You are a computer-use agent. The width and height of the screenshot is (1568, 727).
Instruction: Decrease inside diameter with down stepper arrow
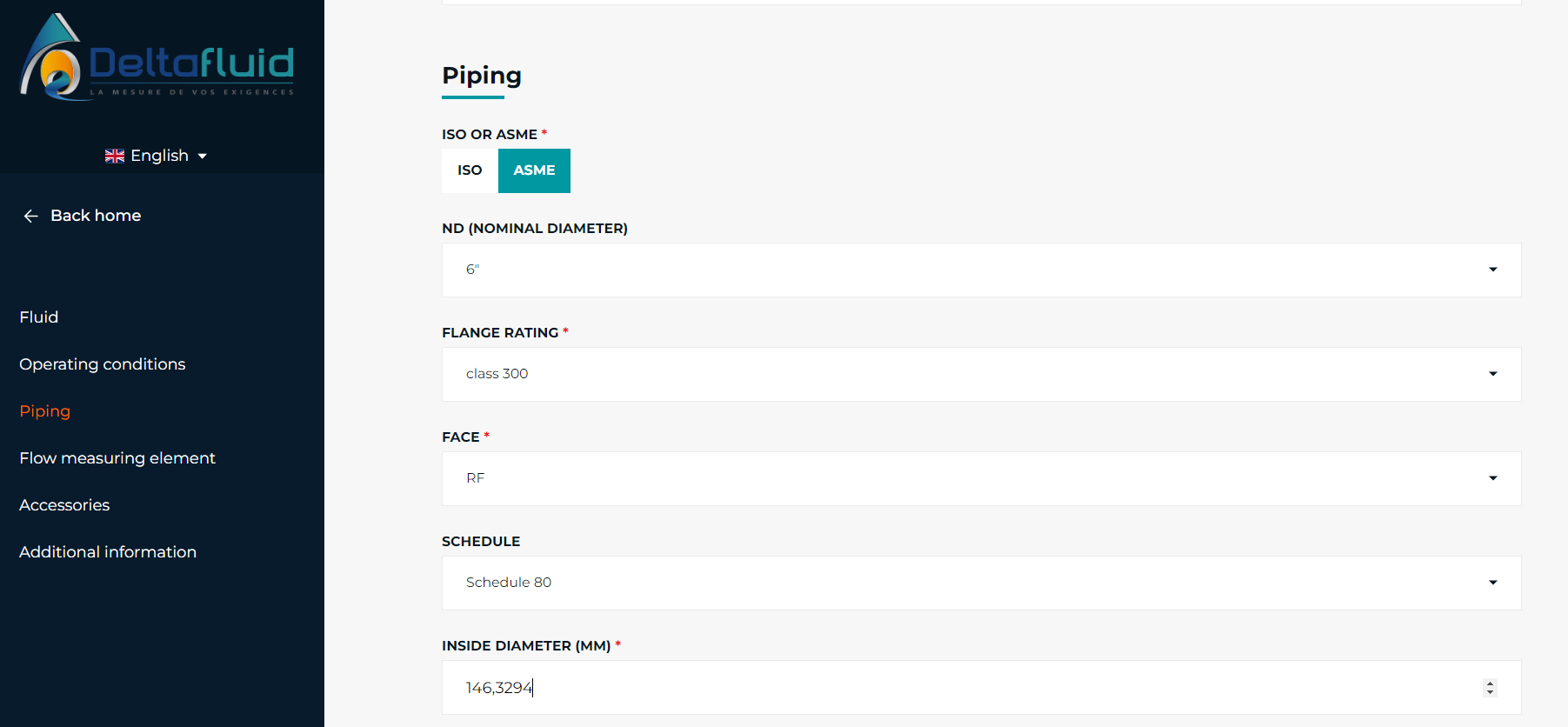(x=1490, y=692)
